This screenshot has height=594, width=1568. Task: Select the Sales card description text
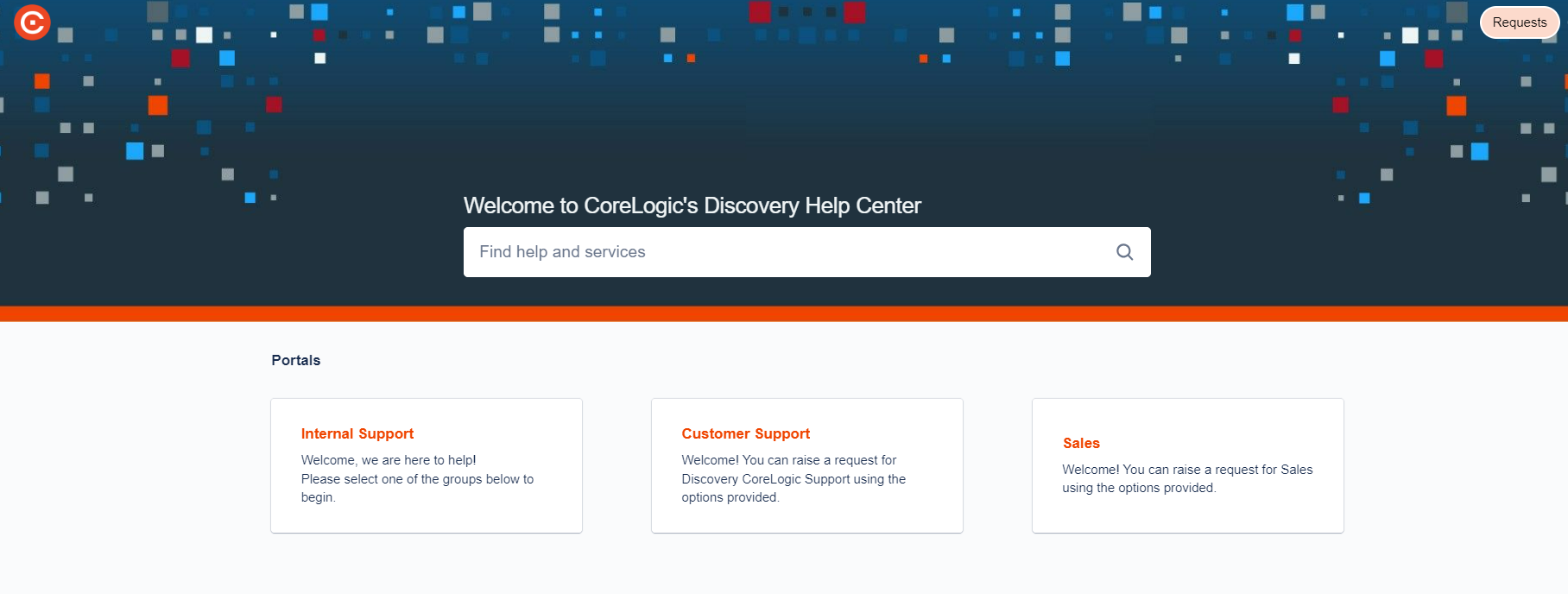tap(1187, 478)
